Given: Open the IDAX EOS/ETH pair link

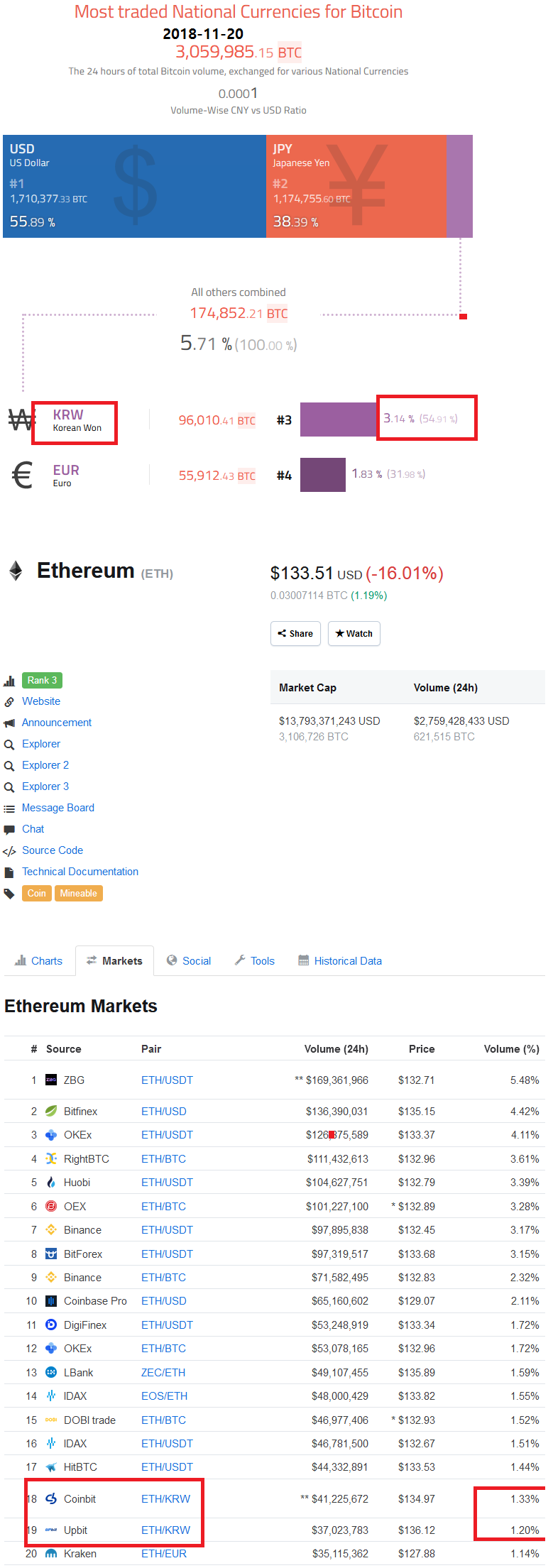Looking at the screenshot, I should pos(165,1396).
